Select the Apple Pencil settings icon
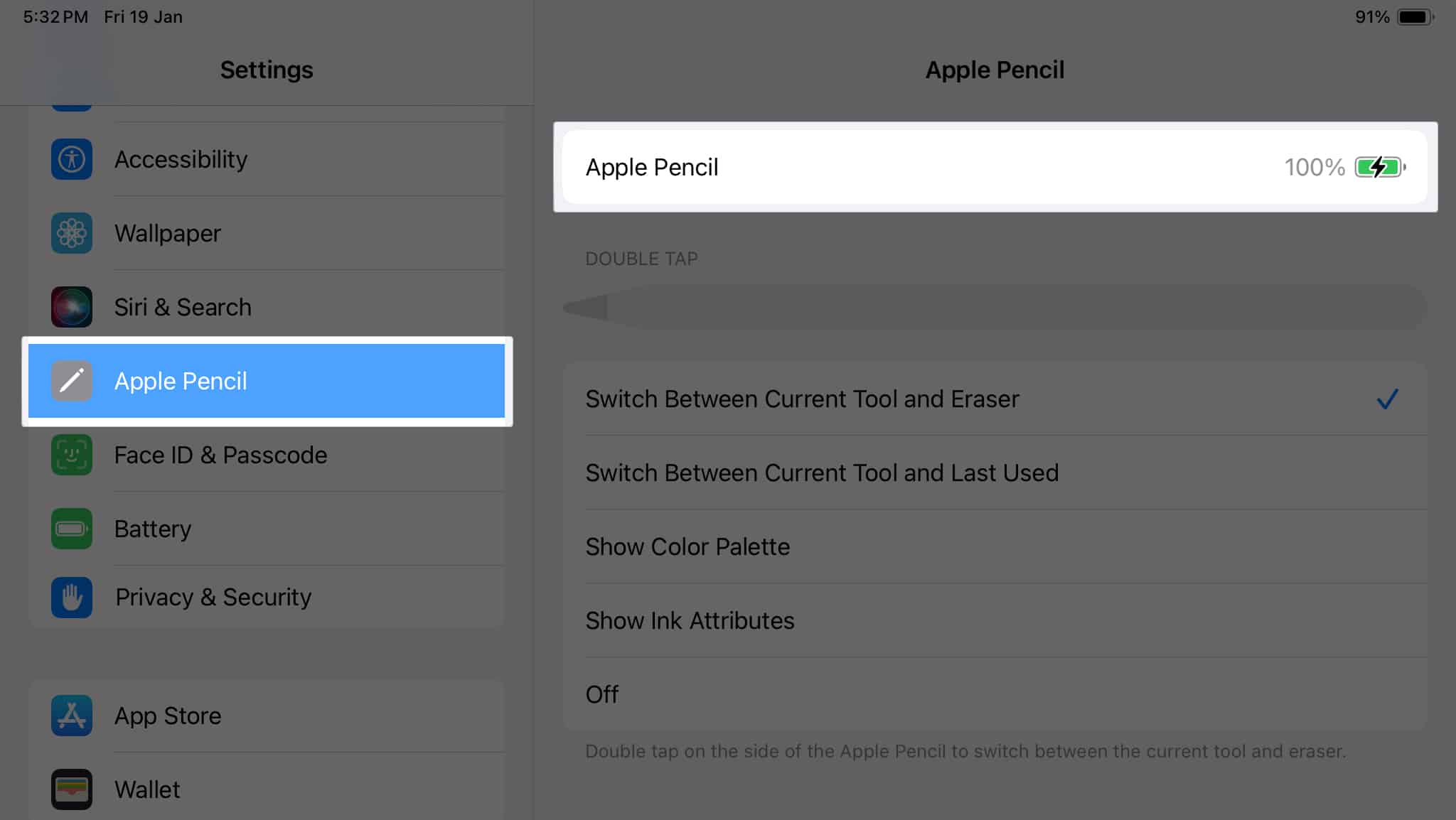Screen dimensions: 1456x820 [70, 380]
